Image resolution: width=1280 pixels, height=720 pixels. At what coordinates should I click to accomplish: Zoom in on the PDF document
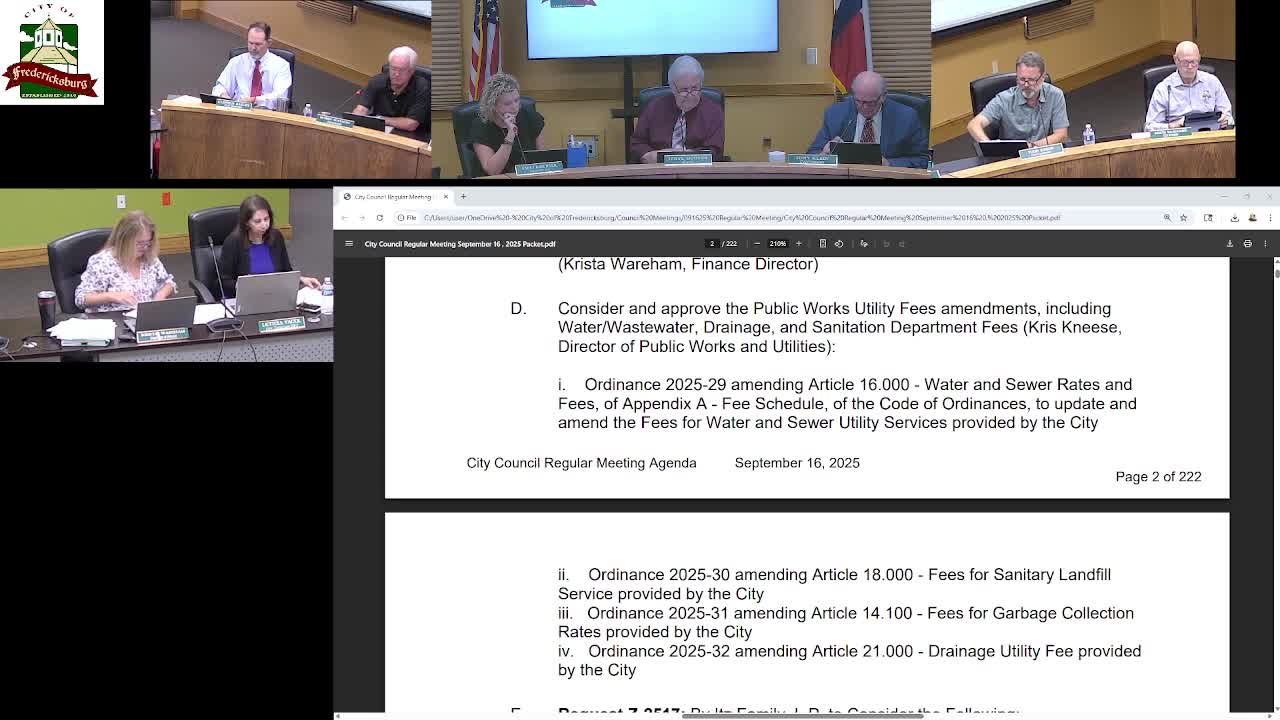pos(800,243)
